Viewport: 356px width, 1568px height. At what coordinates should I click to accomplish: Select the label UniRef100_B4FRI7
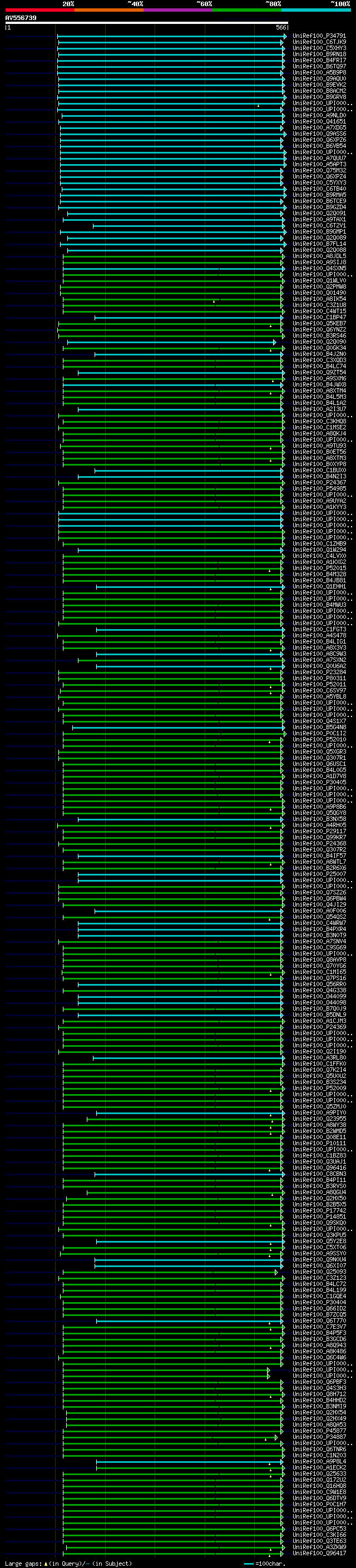(319, 61)
